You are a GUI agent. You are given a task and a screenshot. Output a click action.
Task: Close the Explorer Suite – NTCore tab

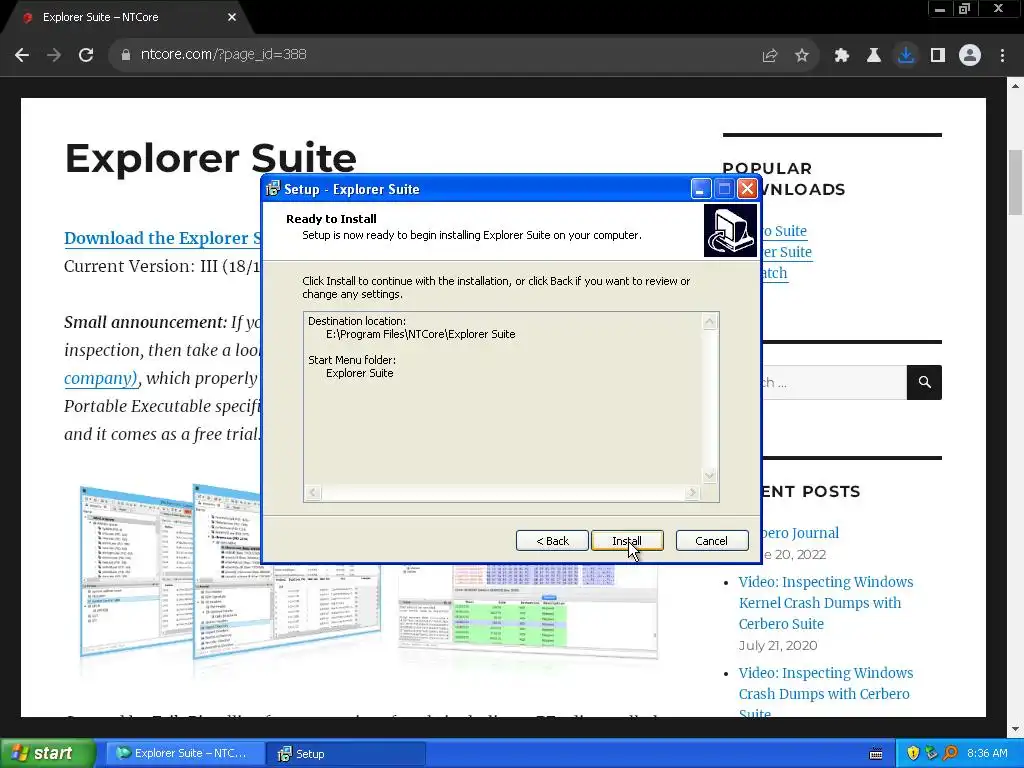coord(232,17)
